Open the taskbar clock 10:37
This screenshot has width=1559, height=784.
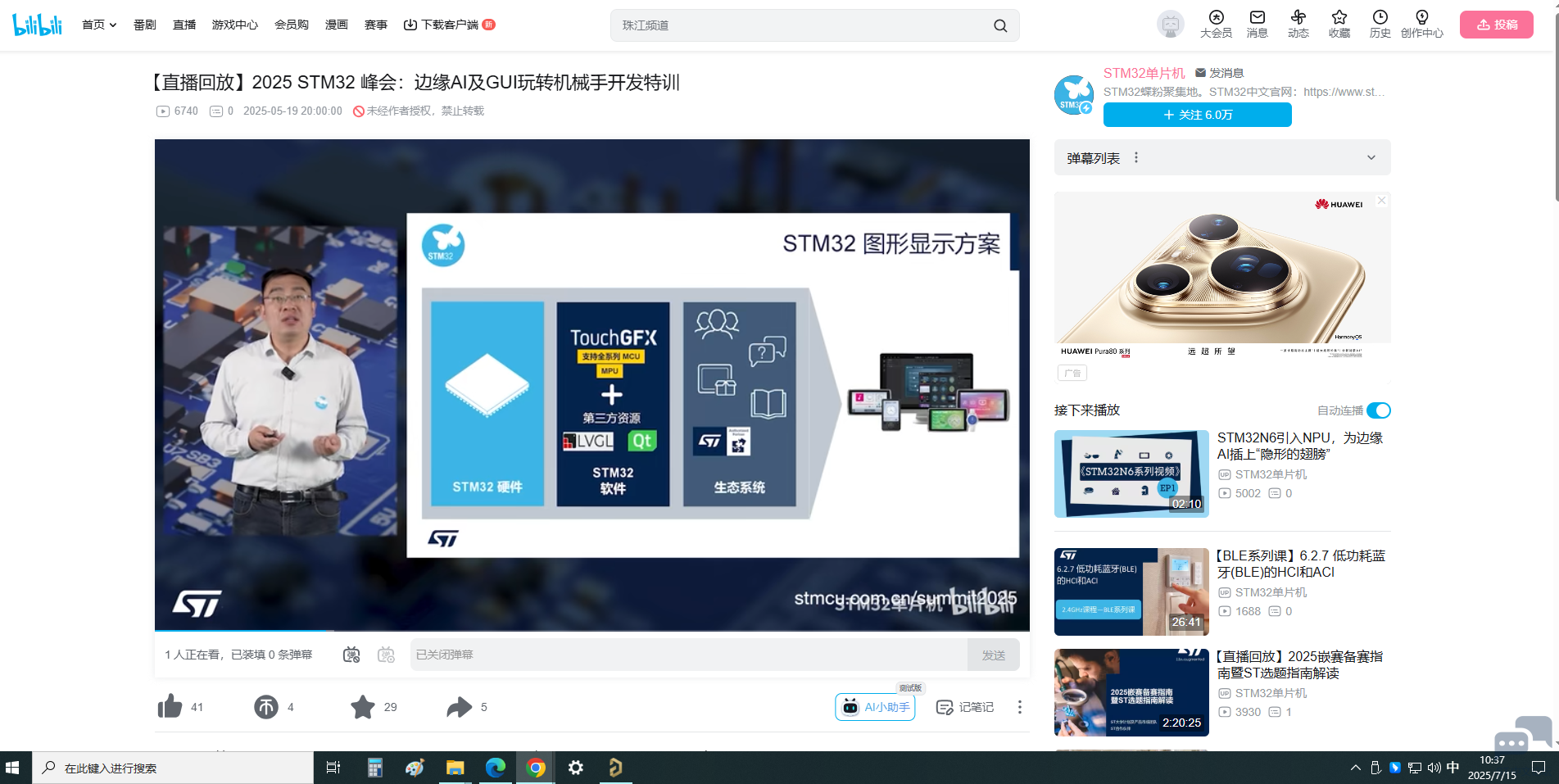click(x=1492, y=768)
